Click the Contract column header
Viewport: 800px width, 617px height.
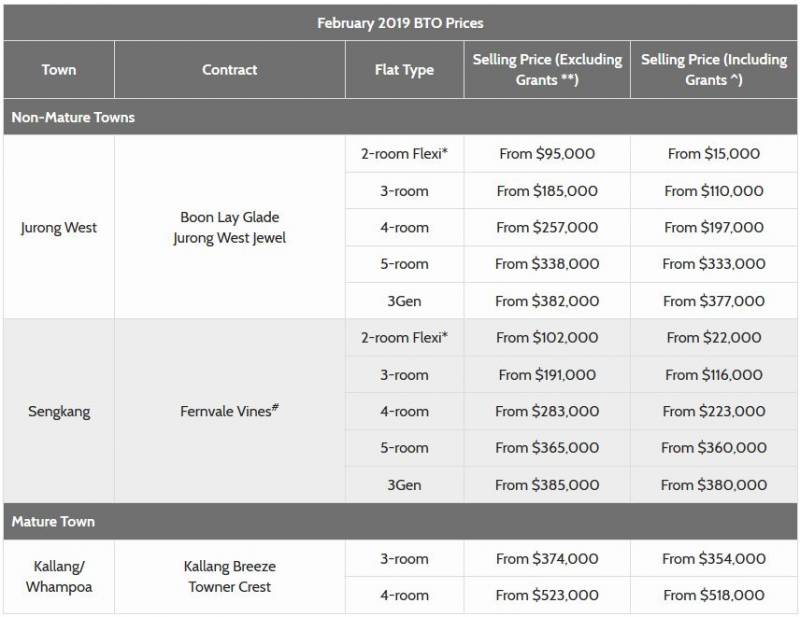pos(229,70)
